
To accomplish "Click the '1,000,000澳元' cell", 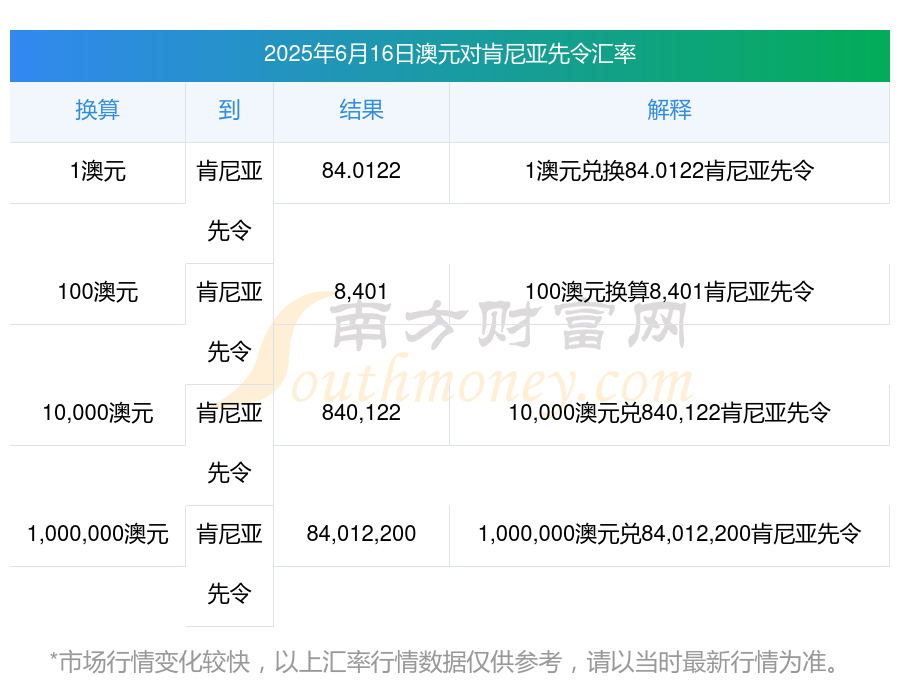I will [98, 535].
